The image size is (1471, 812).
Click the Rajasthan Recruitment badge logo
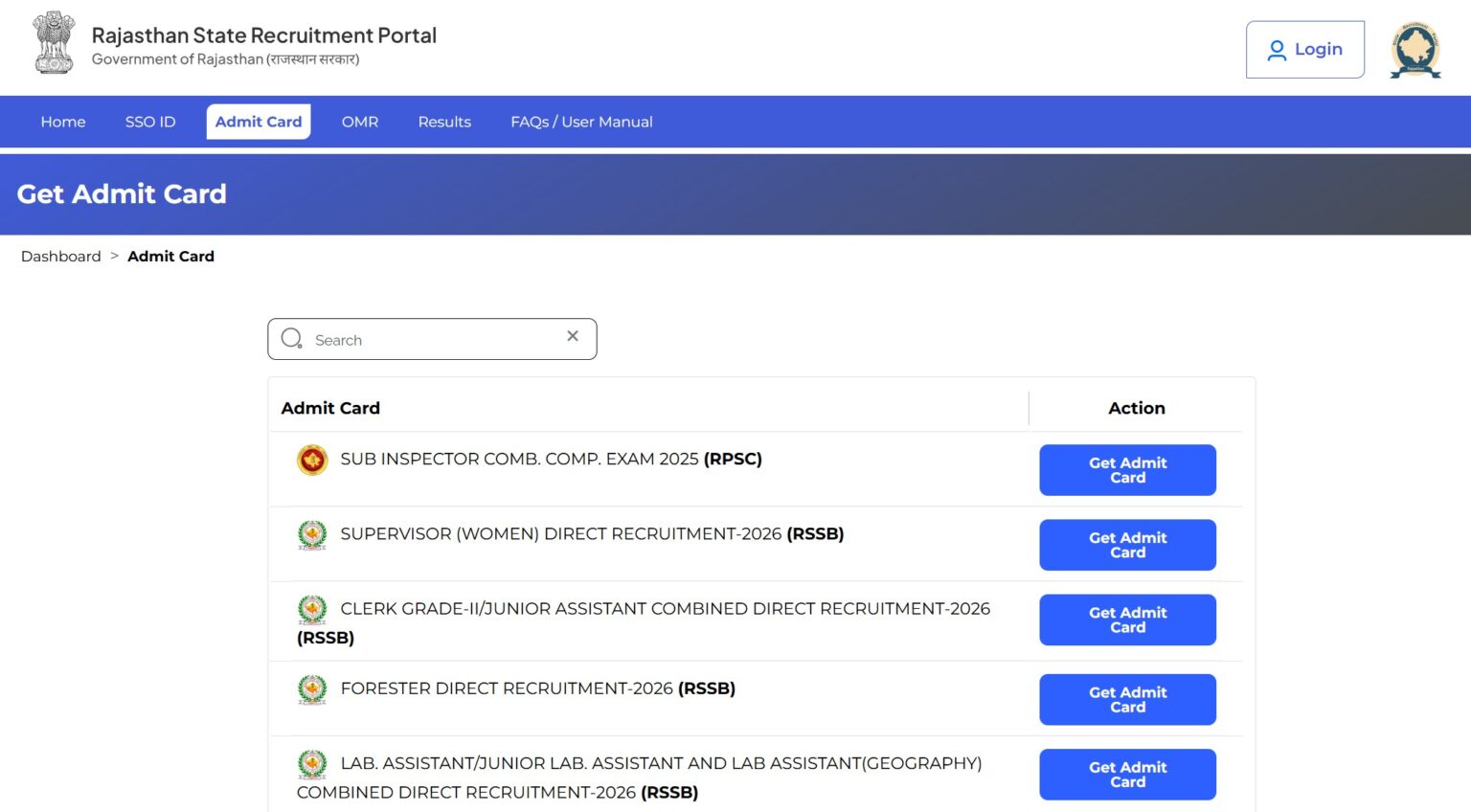point(1415,49)
